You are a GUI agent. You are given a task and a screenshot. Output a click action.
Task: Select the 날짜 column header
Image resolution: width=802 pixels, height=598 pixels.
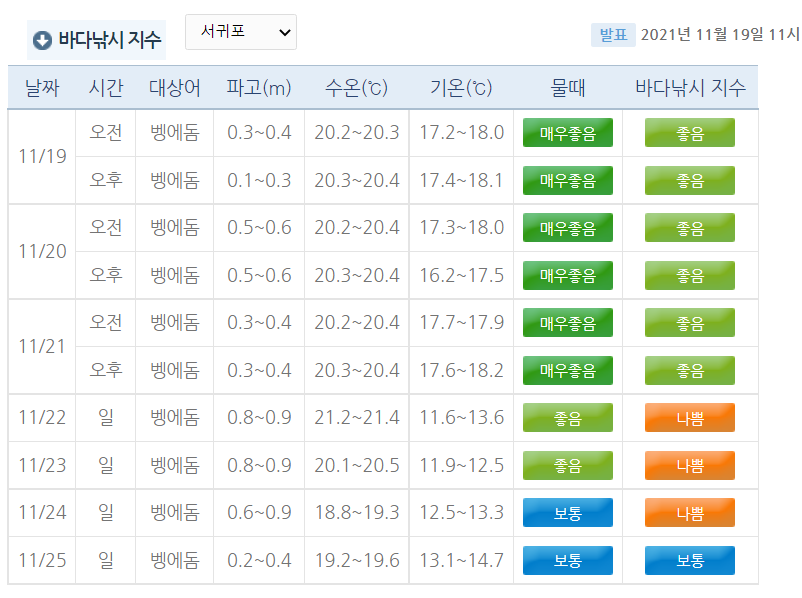pos(42,87)
